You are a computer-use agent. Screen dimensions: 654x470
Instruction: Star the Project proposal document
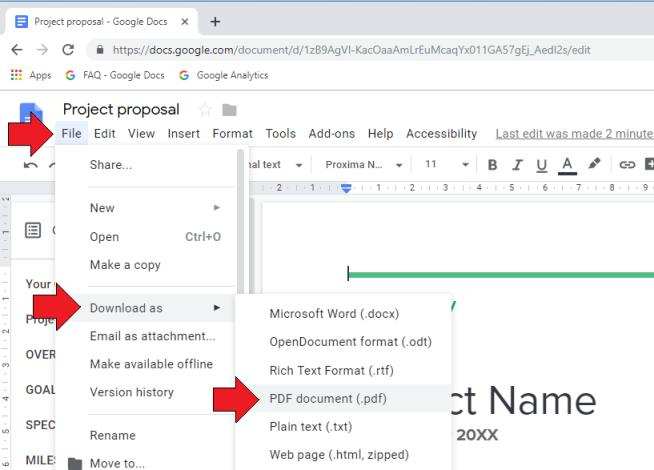click(205, 110)
